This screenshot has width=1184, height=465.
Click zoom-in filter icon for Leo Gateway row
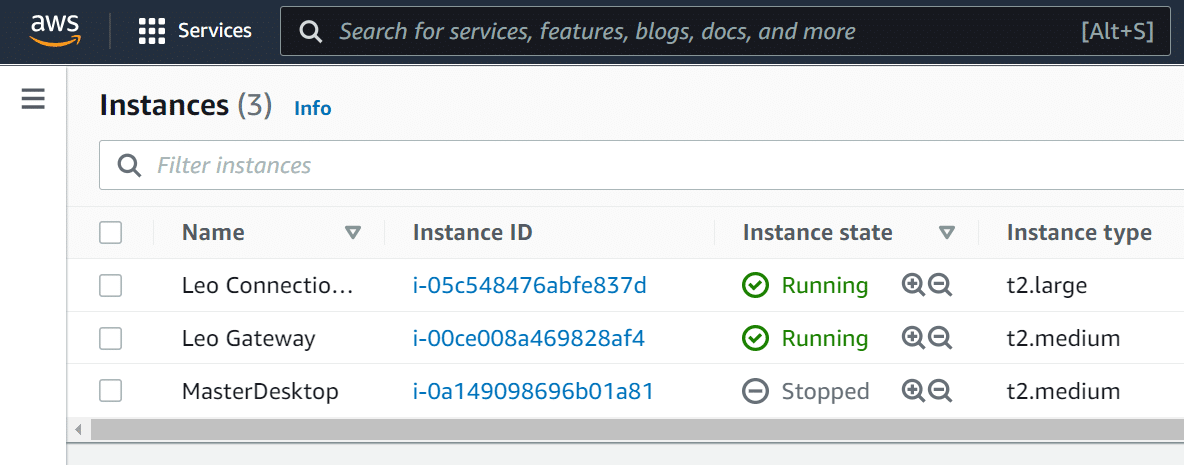tap(913, 338)
